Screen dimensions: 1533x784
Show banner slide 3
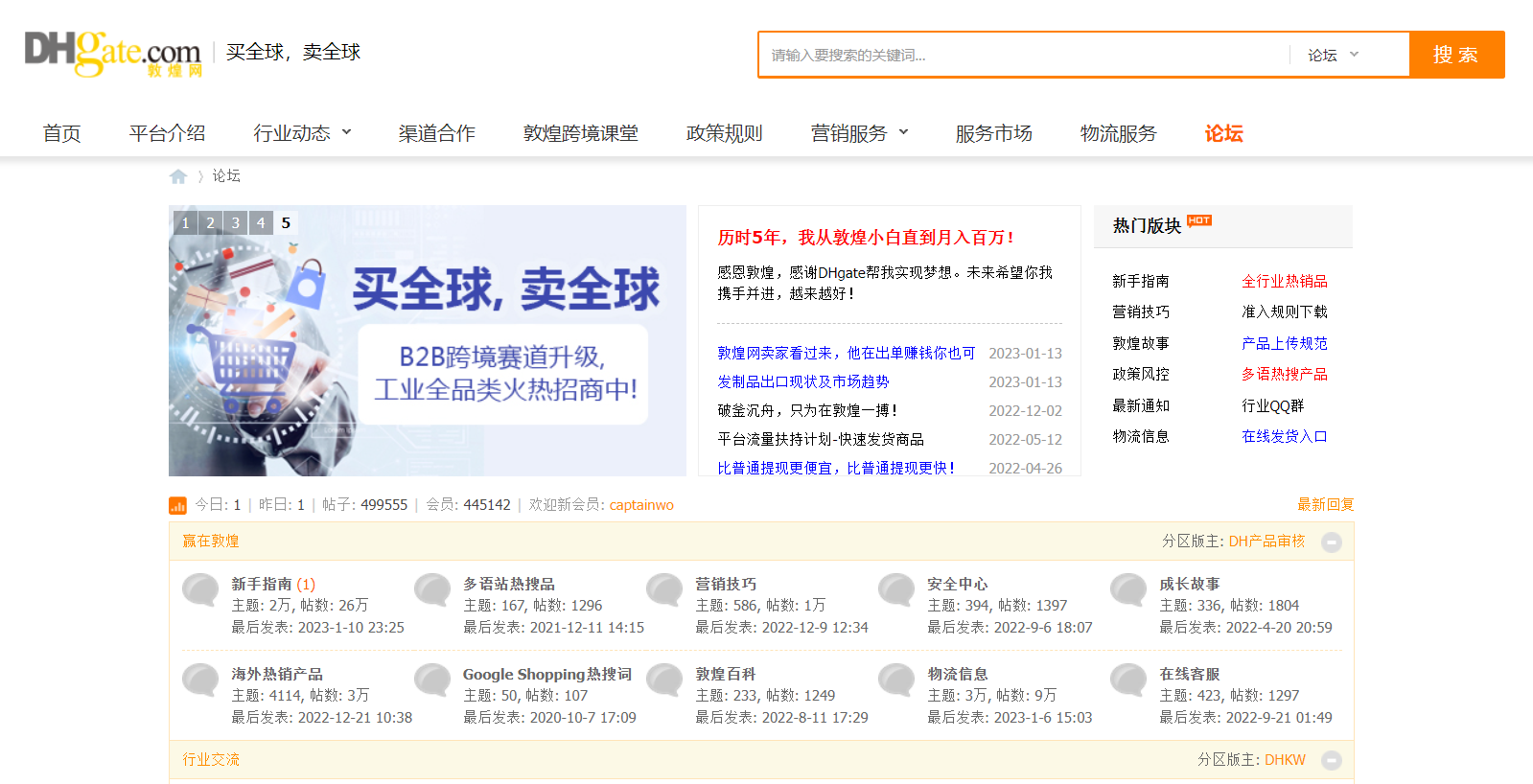[235, 222]
